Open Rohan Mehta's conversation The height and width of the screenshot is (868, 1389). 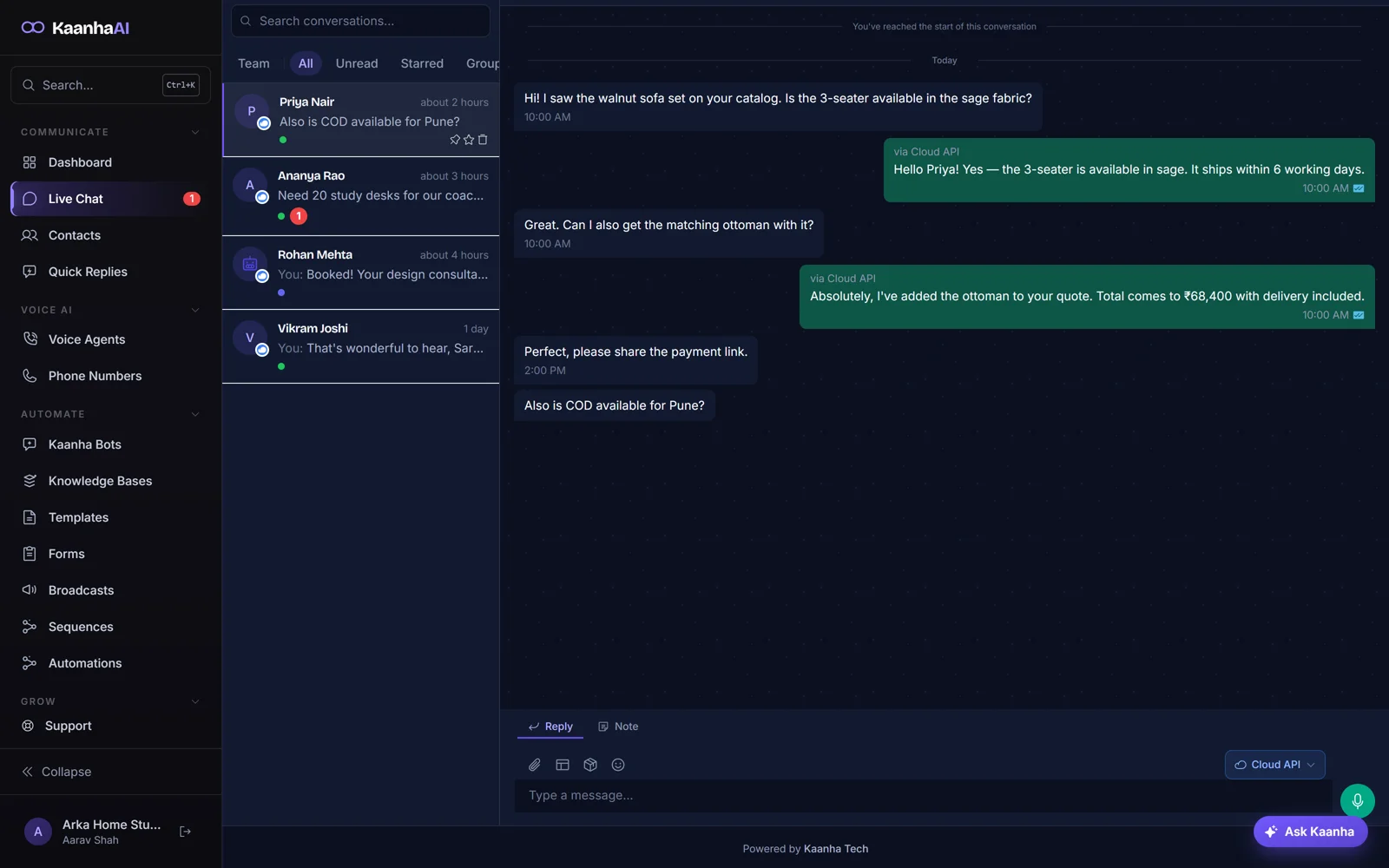click(360, 273)
